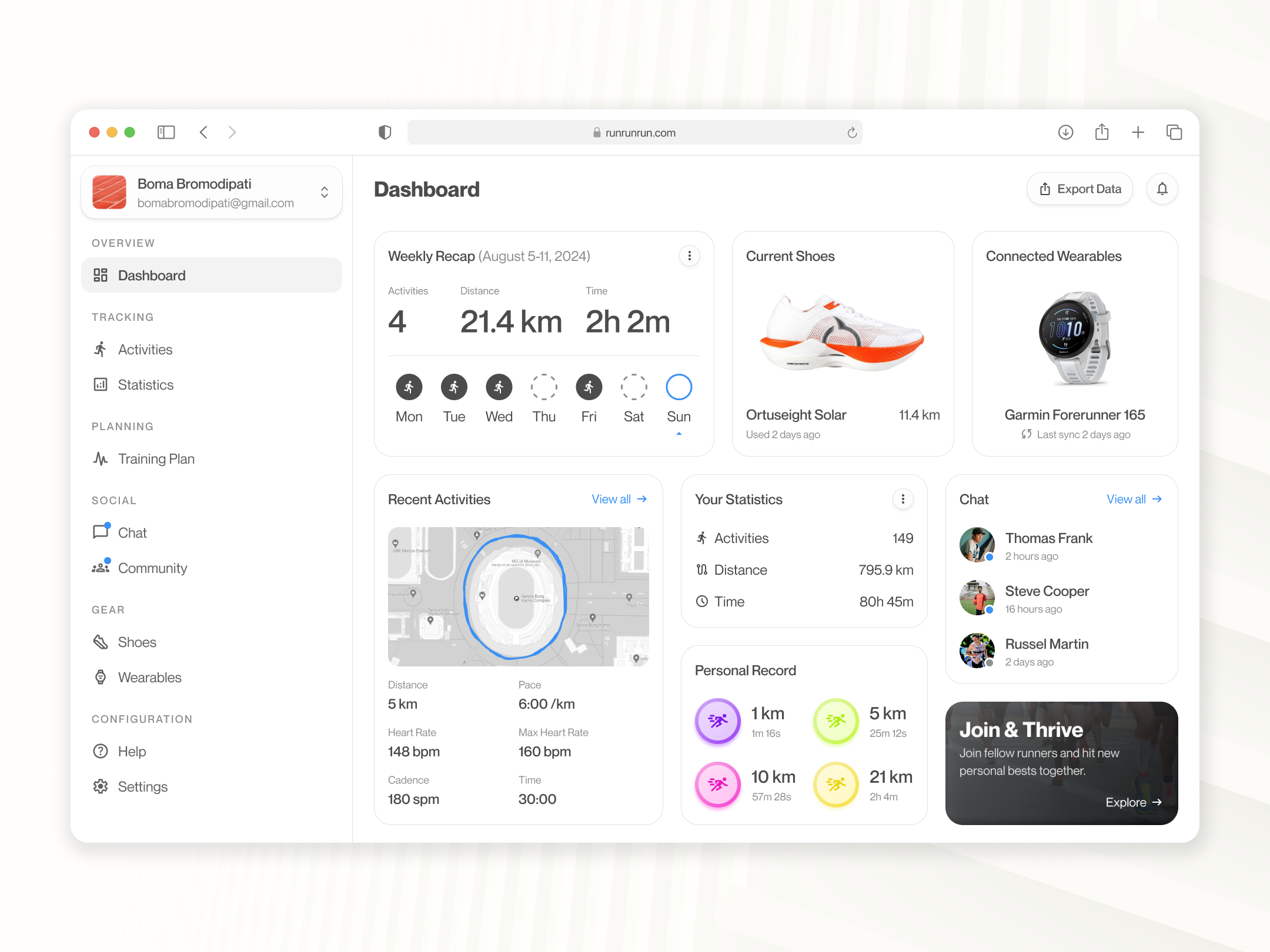Go to Wearables sidebar item

tap(149, 678)
